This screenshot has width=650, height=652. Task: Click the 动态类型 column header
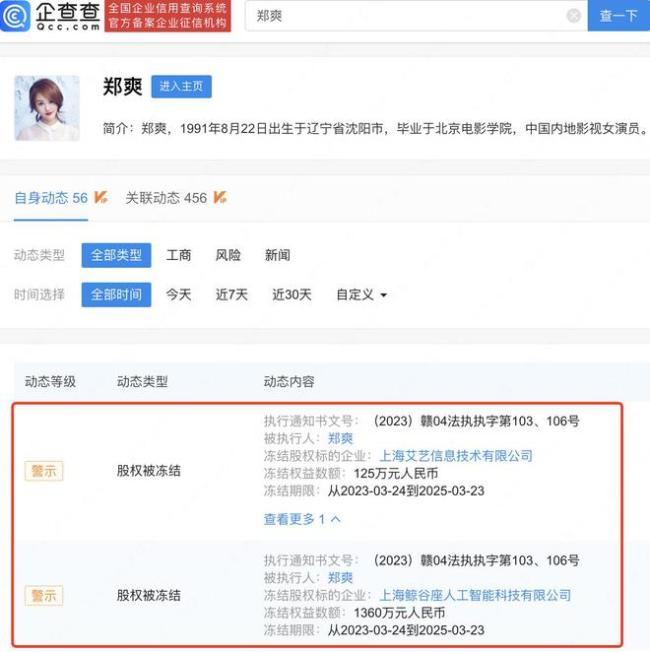pyautogui.click(x=143, y=381)
